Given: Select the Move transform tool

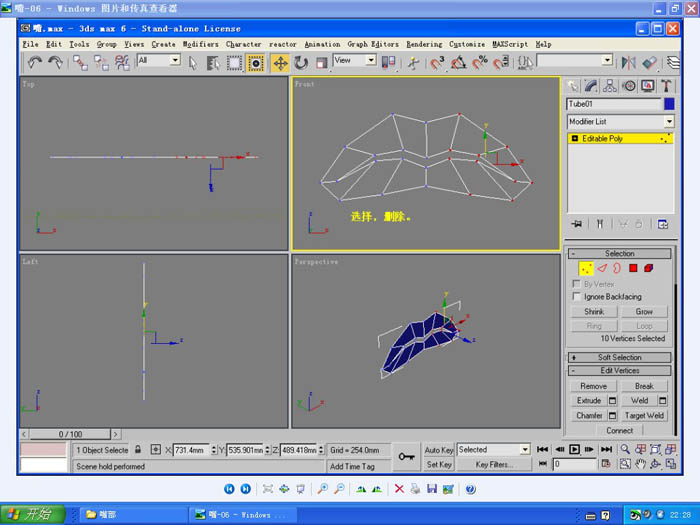Looking at the screenshot, I should pyautogui.click(x=280, y=62).
